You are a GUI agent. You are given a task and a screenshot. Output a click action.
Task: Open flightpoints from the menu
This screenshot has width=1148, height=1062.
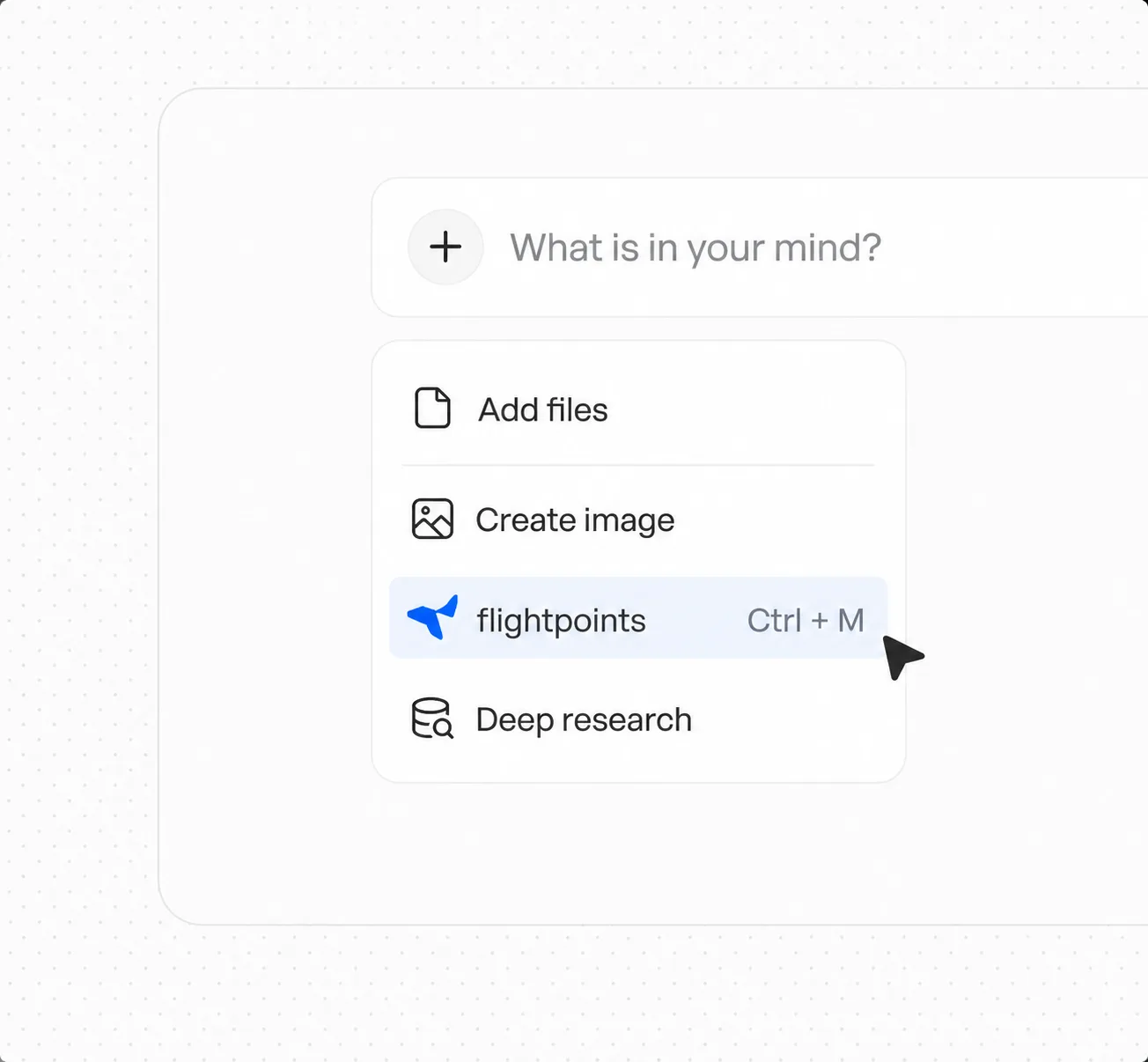click(x=638, y=618)
